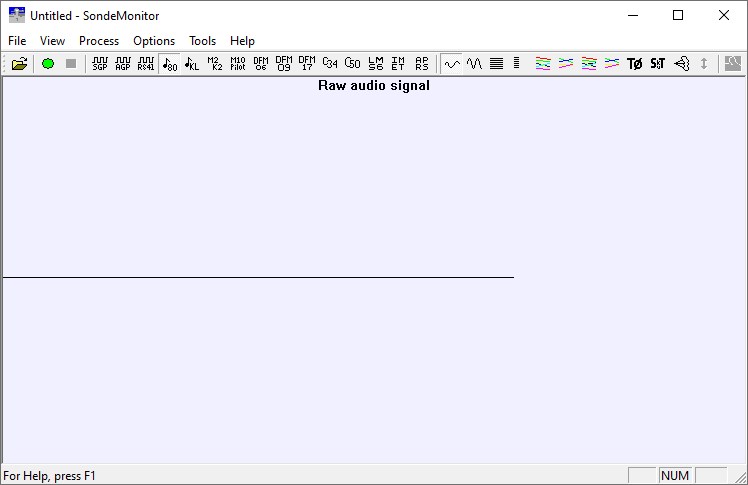This screenshot has height=485, width=748.
Task: Open the Help menu
Action: coord(242,41)
